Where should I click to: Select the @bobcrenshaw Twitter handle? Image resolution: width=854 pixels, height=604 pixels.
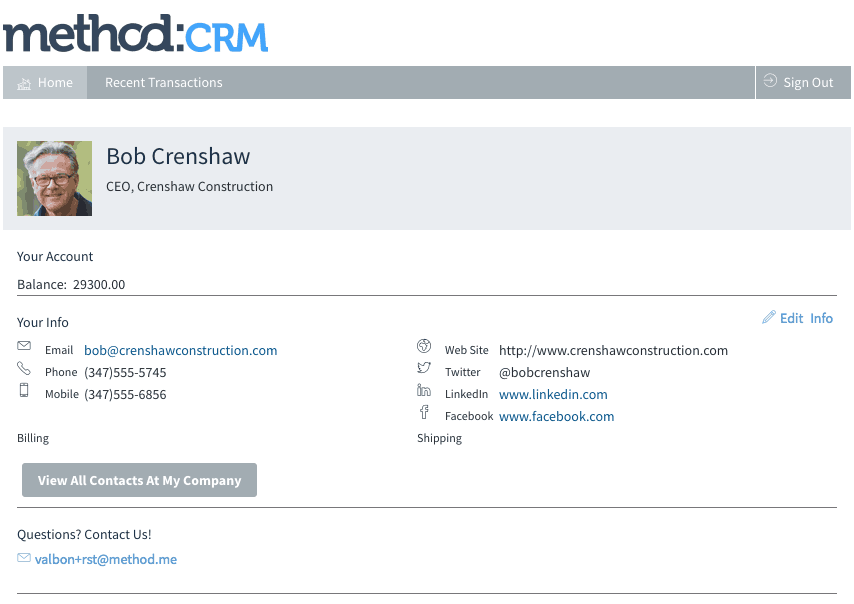pos(544,373)
